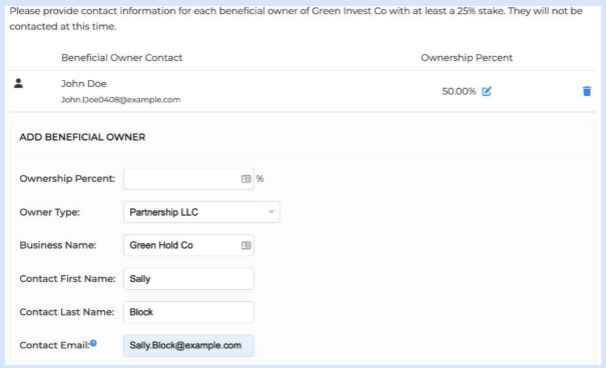Click the person icon beside John Doe
Image resolution: width=606 pixels, height=368 pixels.
18,83
